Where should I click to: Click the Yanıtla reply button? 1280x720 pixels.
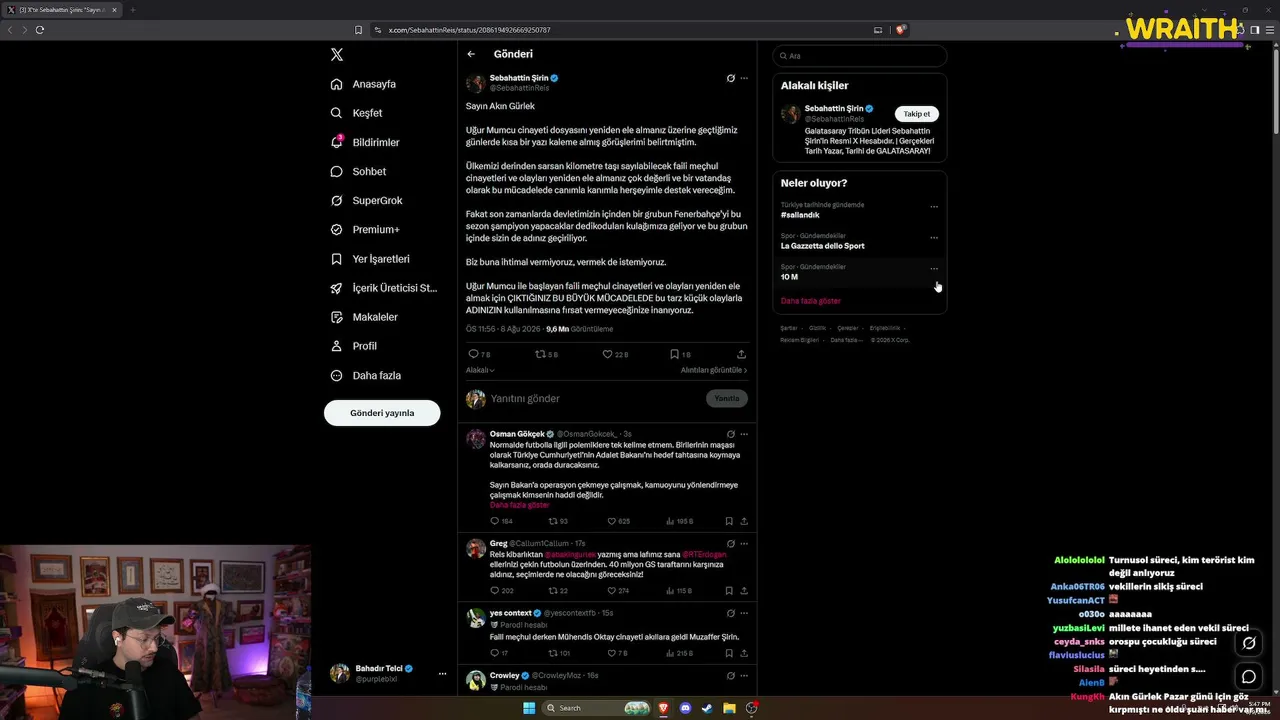click(727, 398)
